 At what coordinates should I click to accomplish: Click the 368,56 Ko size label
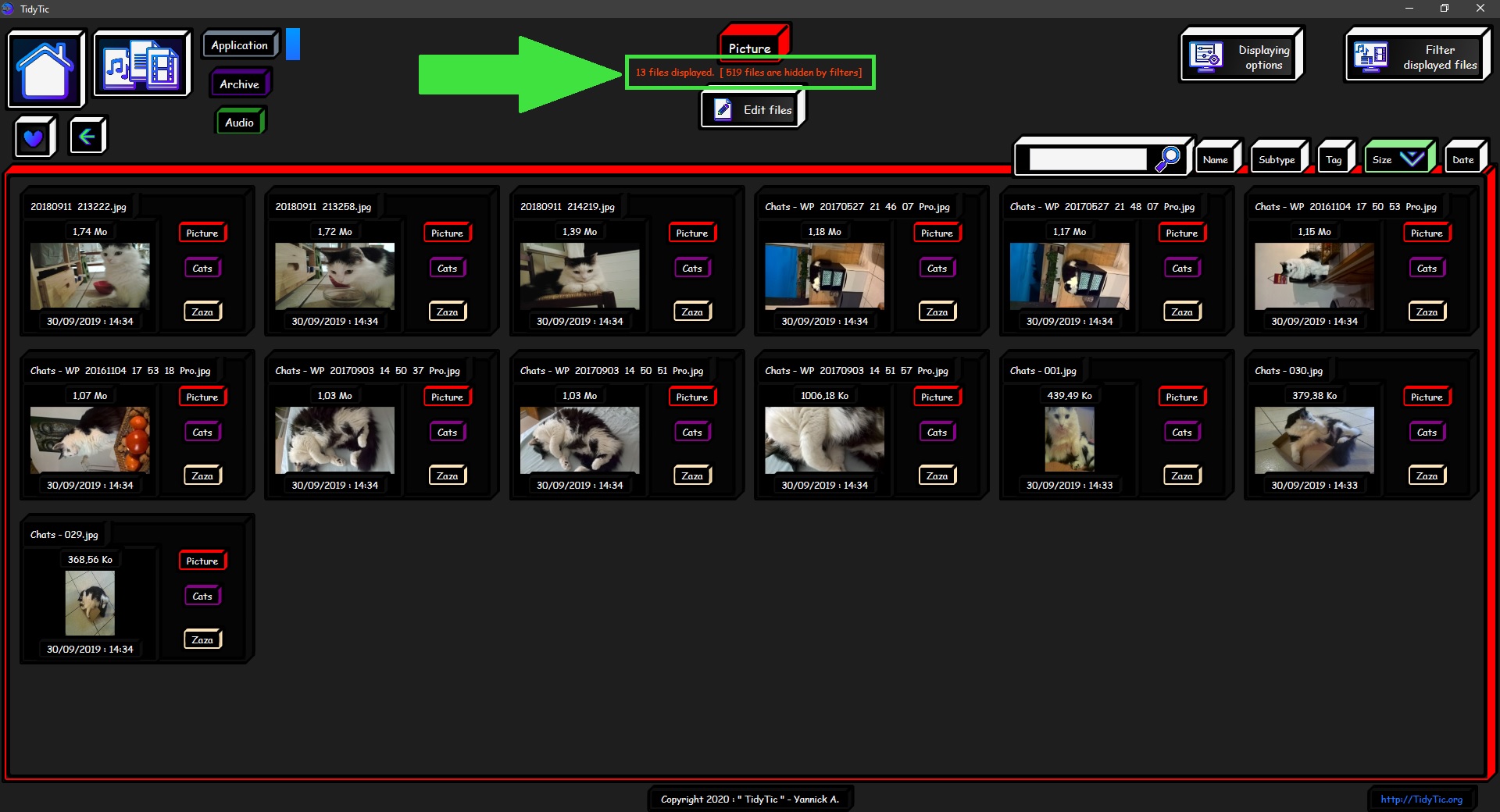tap(90, 560)
